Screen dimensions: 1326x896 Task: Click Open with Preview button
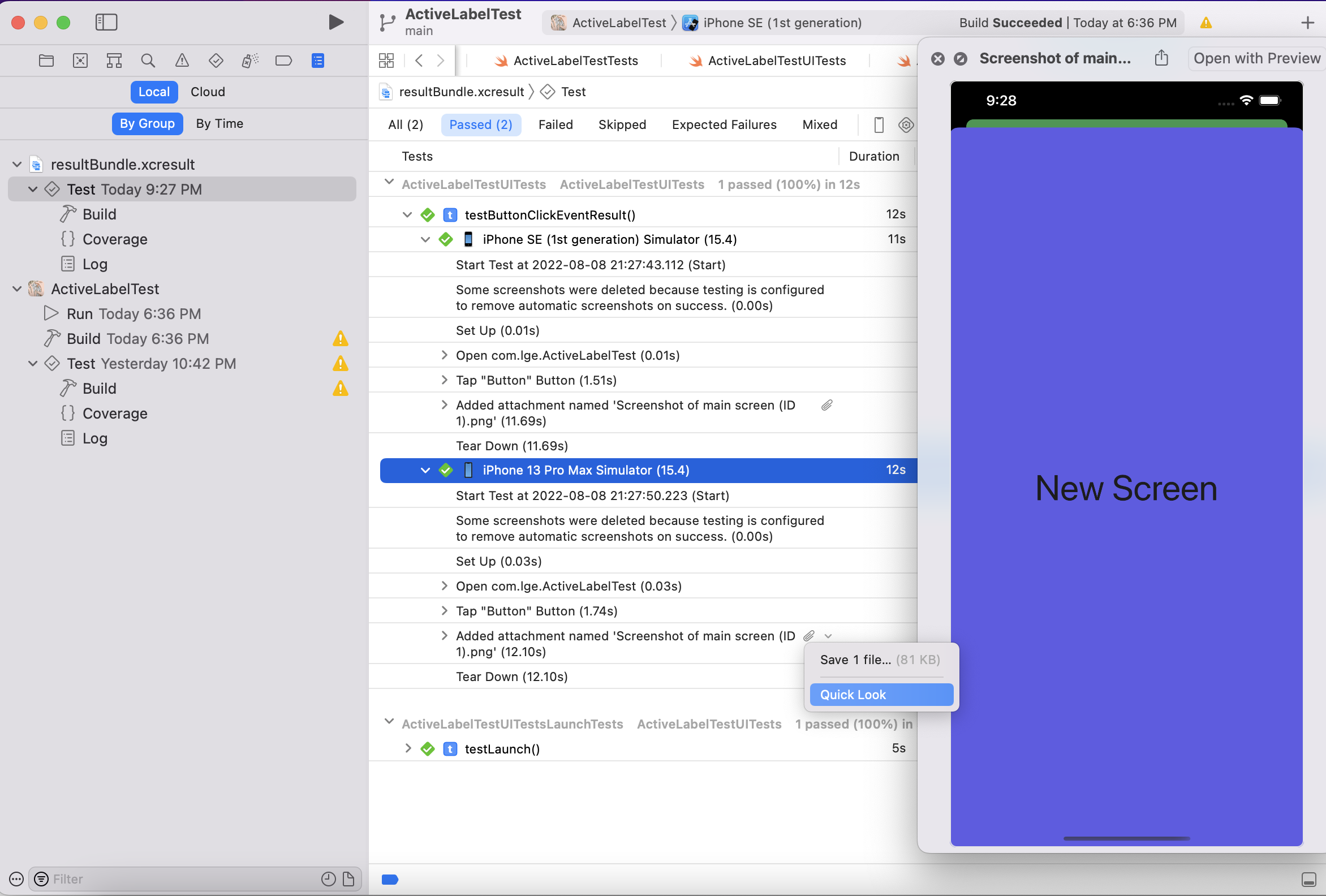pos(1256,58)
